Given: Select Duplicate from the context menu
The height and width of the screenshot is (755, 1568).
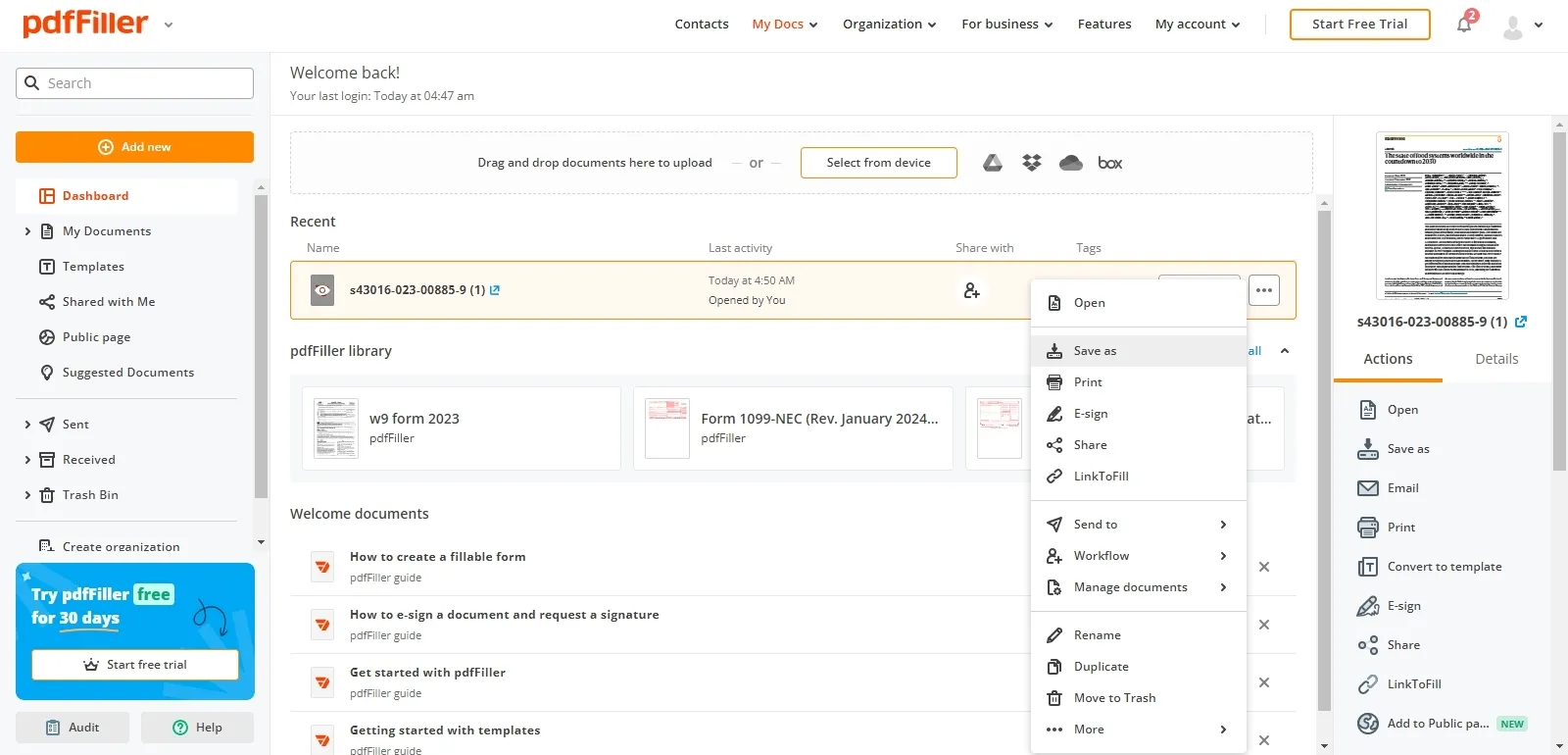Looking at the screenshot, I should [x=1102, y=667].
